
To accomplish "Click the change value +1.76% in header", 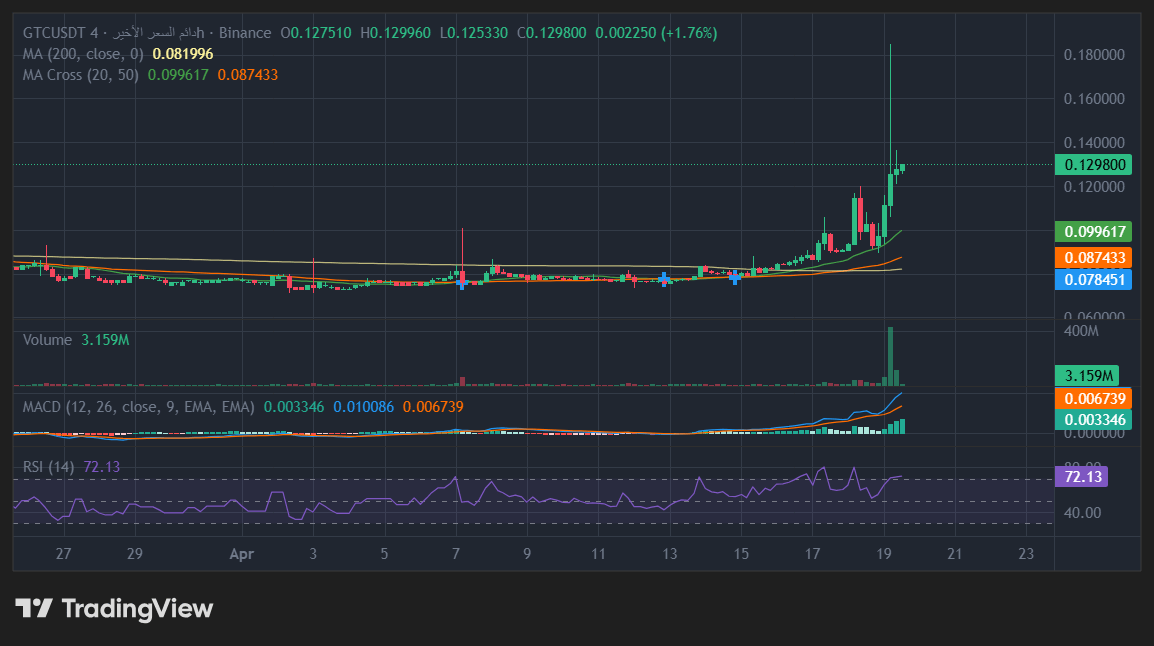I will pyautogui.click(x=688, y=33).
